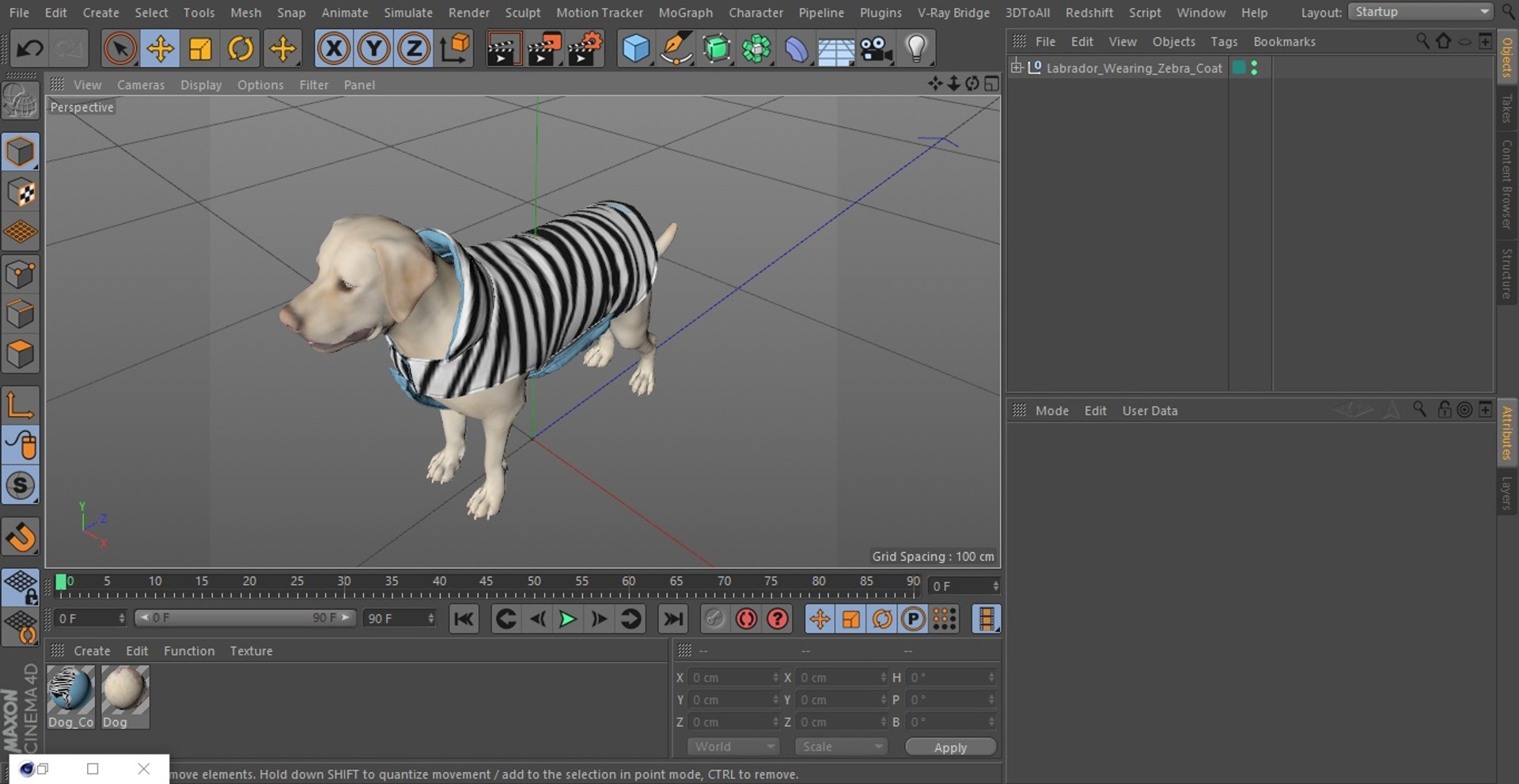The height and width of the screenshot is (784, 1519).
Task: Toggle Locked Workplane icon
Action: pos(21,588)
